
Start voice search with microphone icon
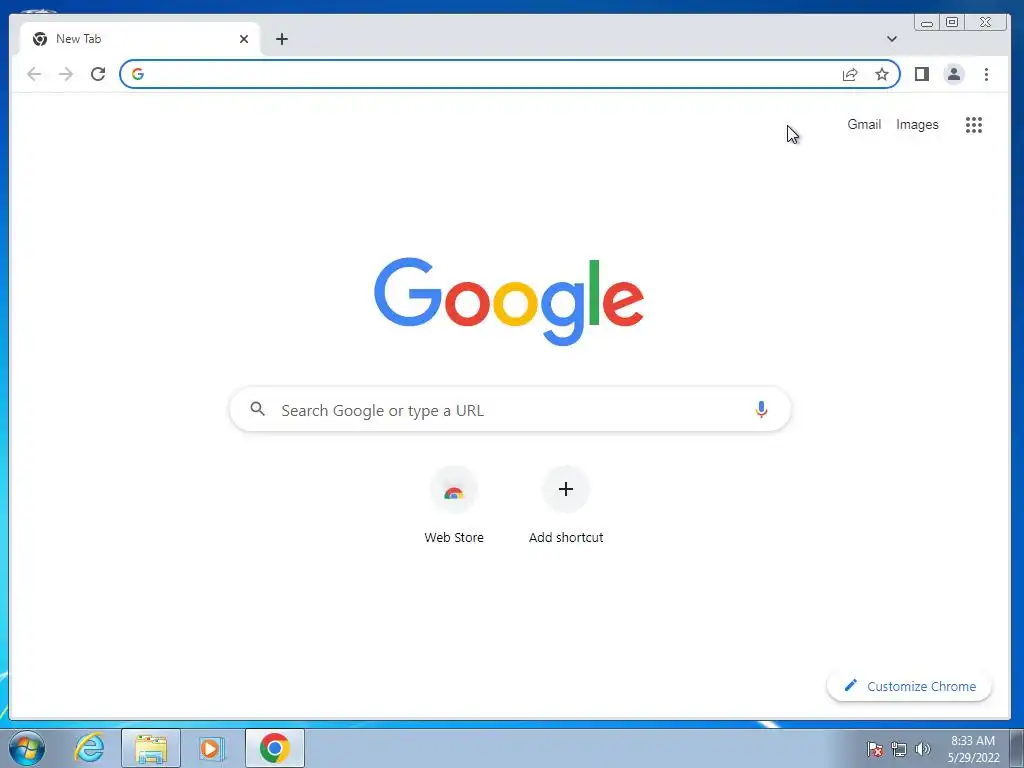click(761, 409)
